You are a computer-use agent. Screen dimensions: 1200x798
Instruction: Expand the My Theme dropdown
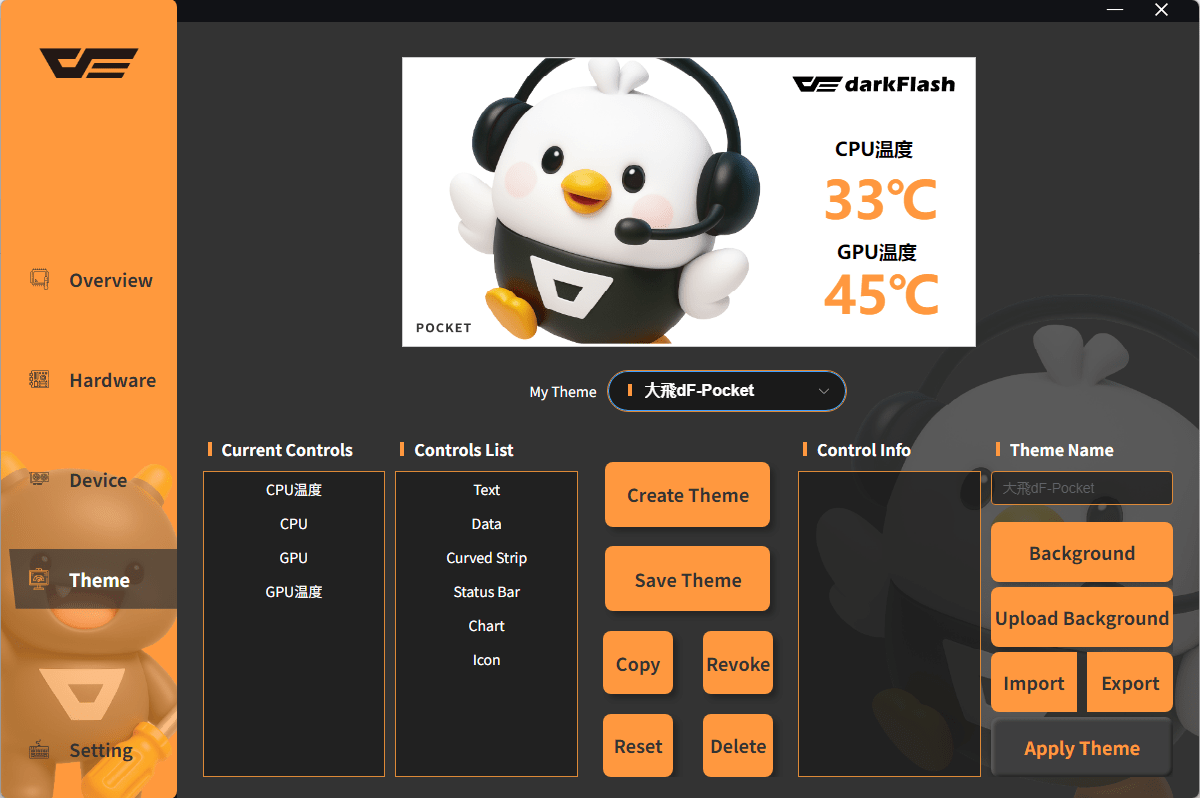(x=727, y=391)
